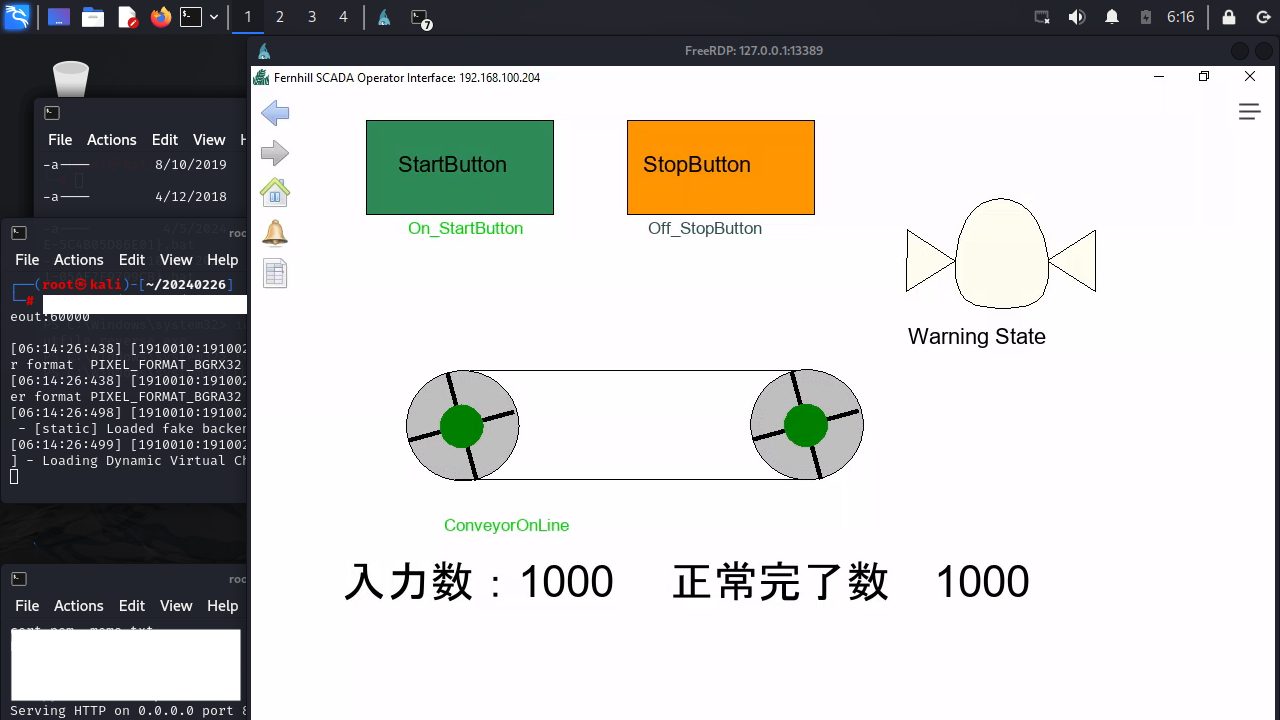Screen dimensions: 1280x720
Task: Click the blue back arrow icon
Action: (x=275, y=114)
